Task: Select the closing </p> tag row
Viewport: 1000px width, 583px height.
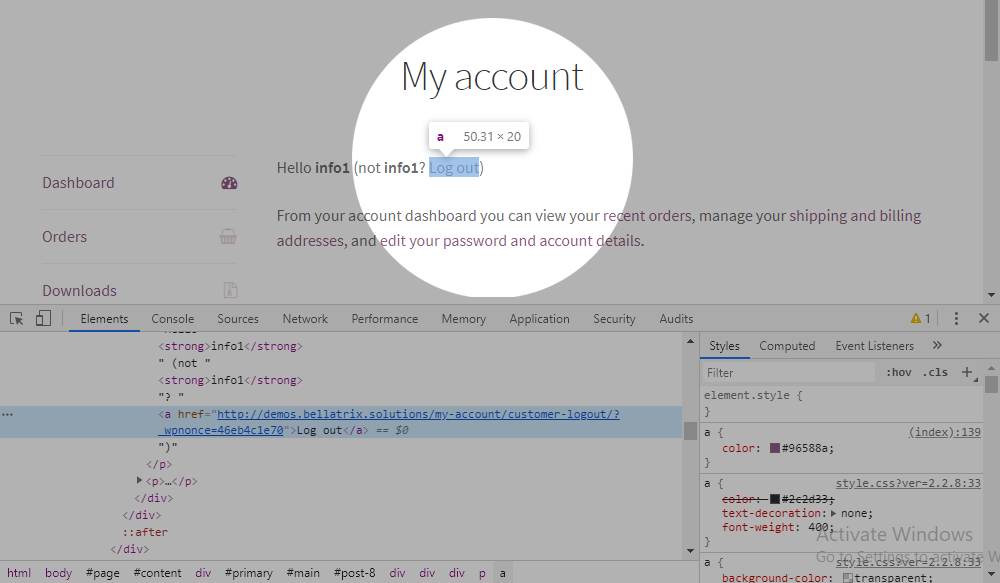Action: click(159, 464)
